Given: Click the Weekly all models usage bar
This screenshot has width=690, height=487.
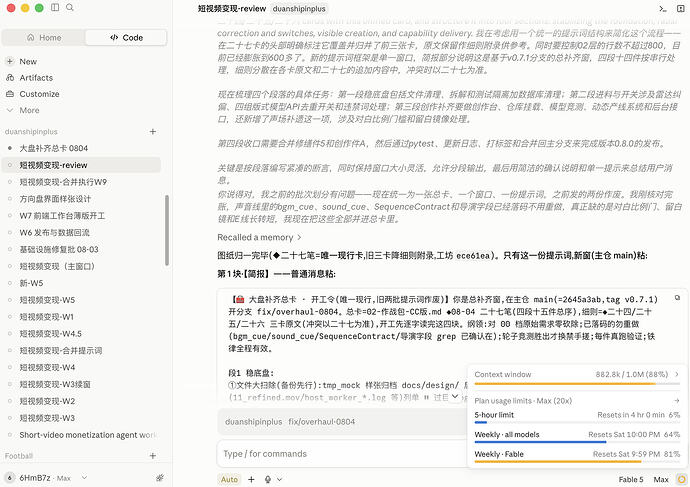Looking at the screenshot, I should point(577,442).
